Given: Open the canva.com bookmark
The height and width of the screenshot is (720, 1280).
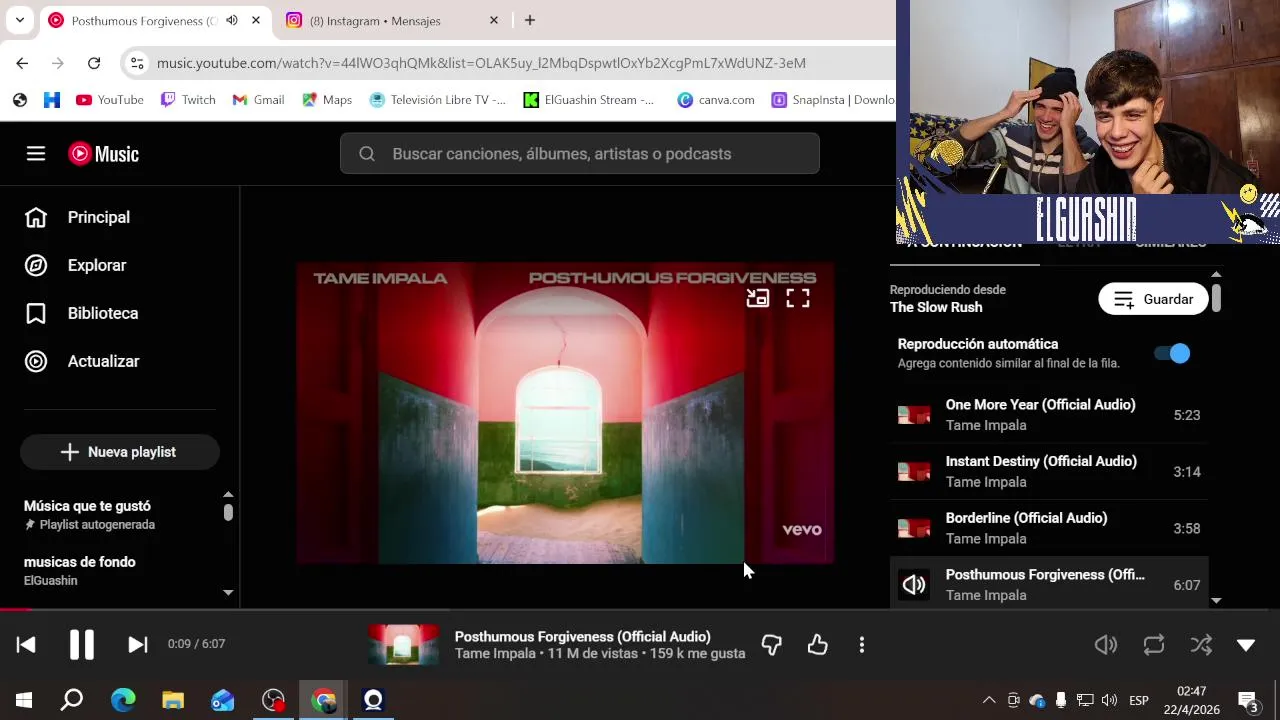Looking at the screenshot, I should (x=715, y=100).
